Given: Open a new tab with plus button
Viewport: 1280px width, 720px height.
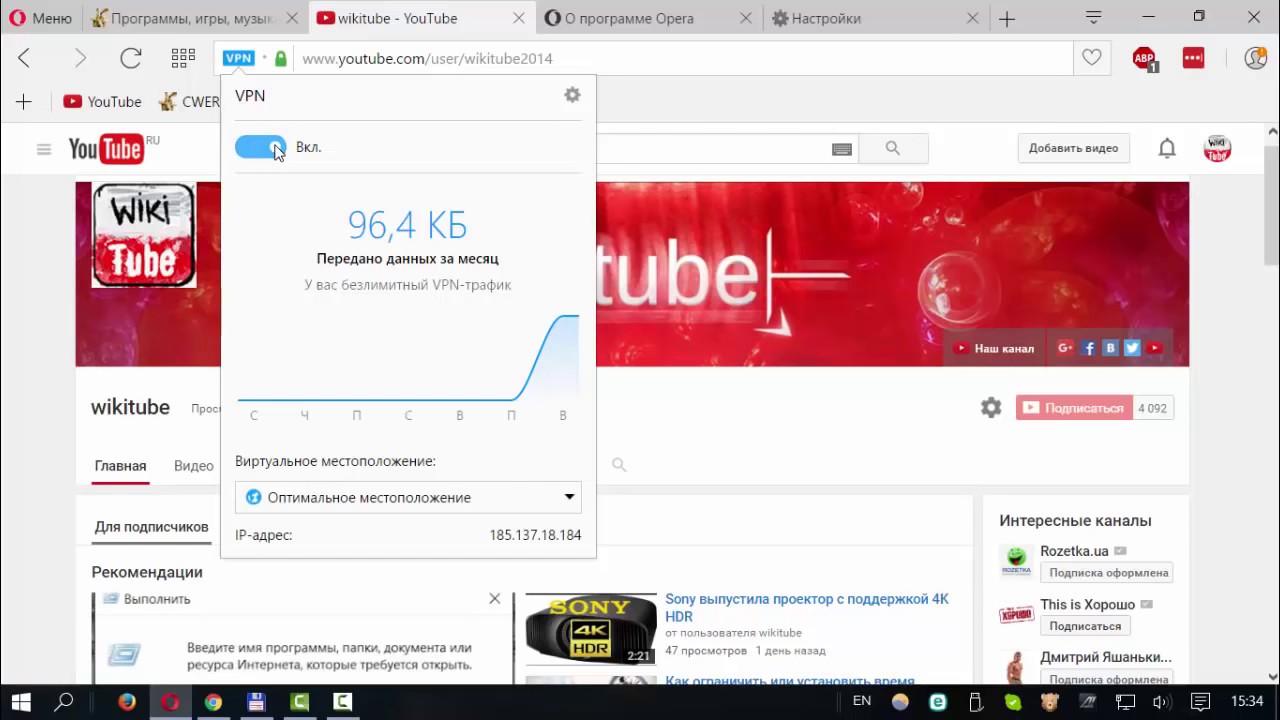Looking at the screenshot, I should [x=1007, y=19].
